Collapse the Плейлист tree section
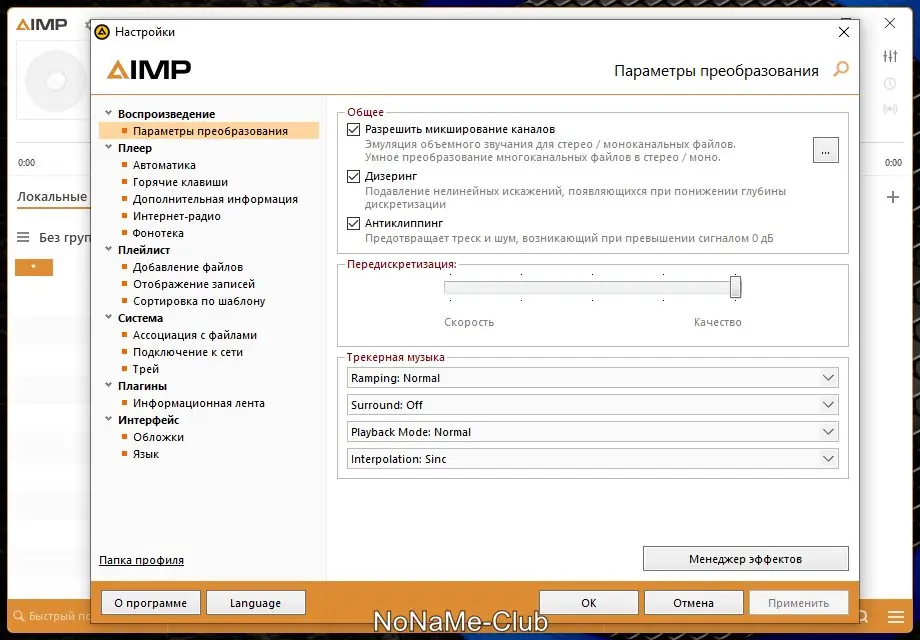This screenshot has width=920, height=640. [108, 249]
